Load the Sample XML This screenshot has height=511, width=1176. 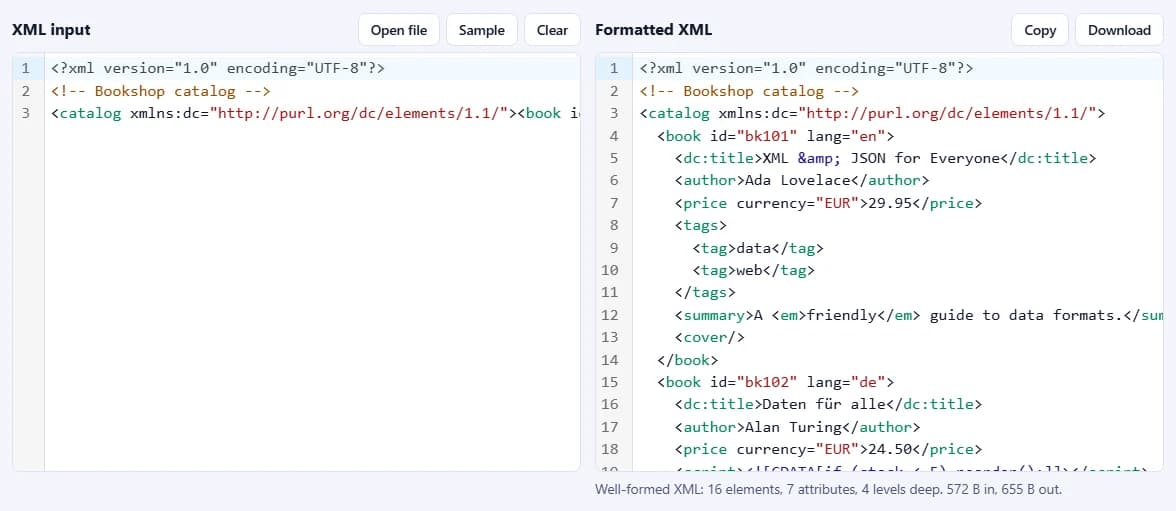point(482,30)
